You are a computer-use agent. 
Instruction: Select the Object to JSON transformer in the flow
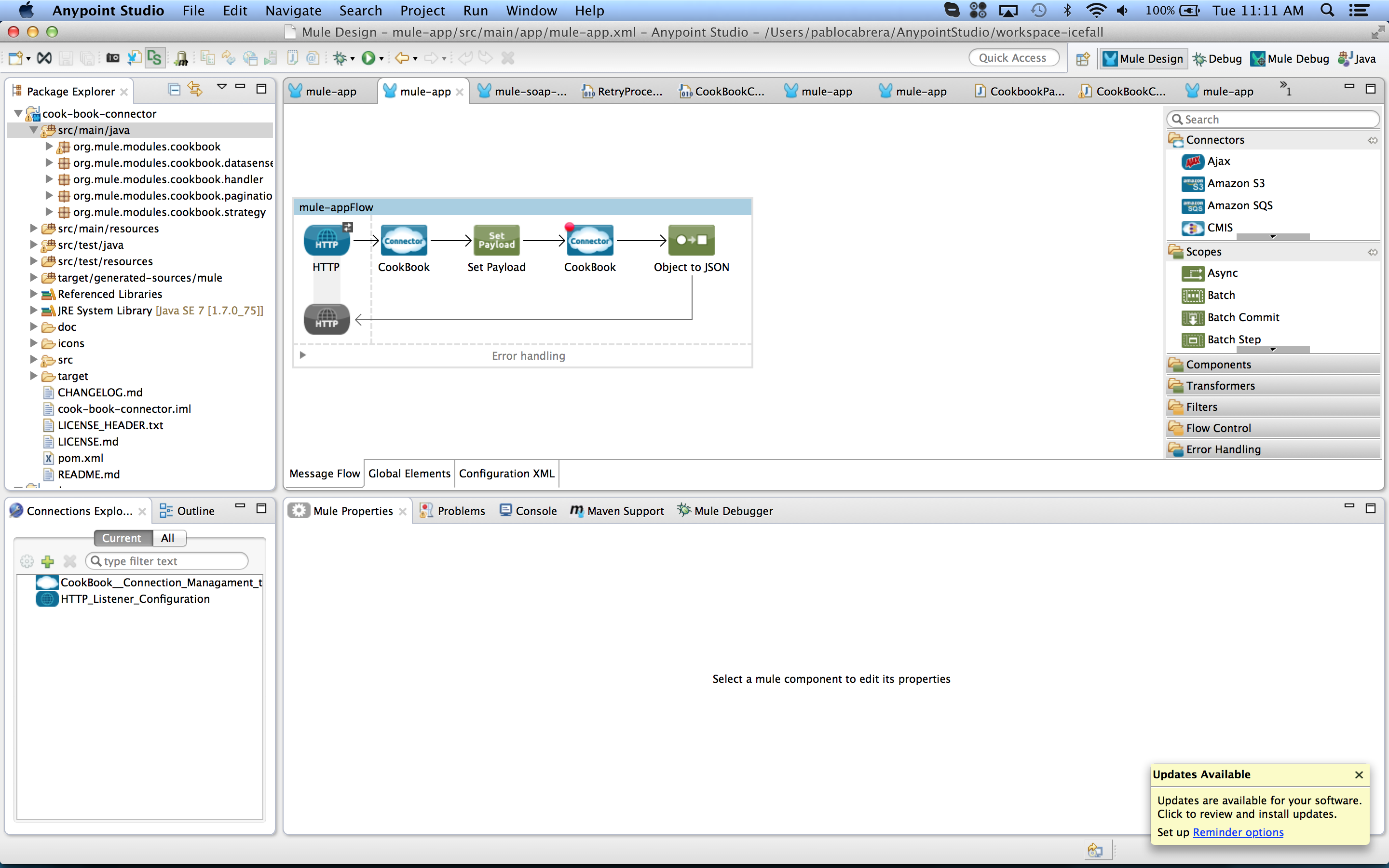[691, 240]
